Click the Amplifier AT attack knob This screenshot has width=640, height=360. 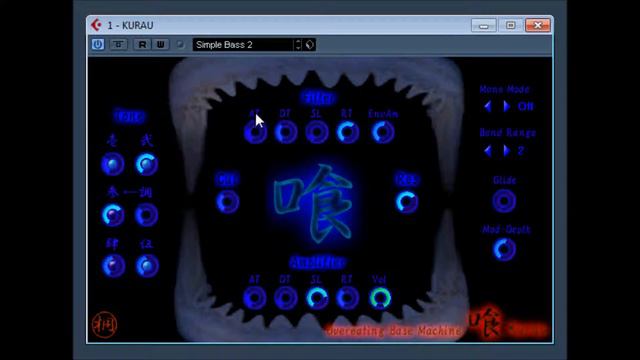click(x=254, y=298)
